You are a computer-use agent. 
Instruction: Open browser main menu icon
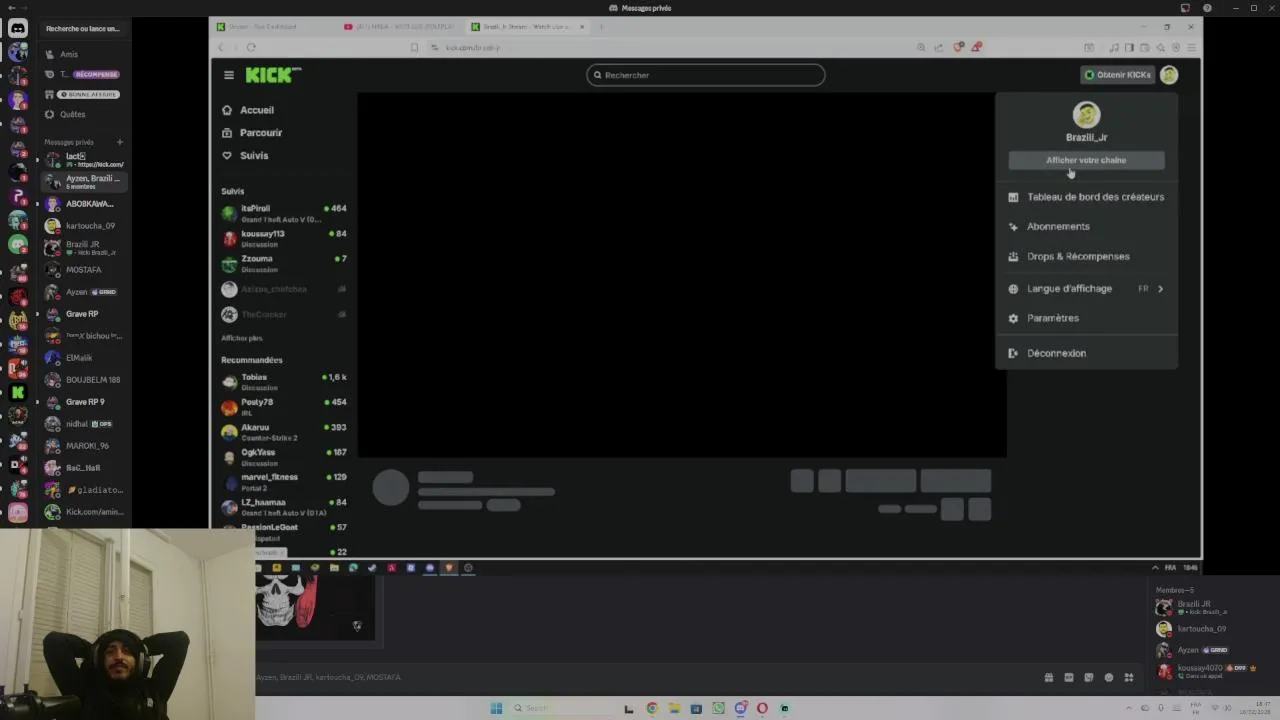1191,47
